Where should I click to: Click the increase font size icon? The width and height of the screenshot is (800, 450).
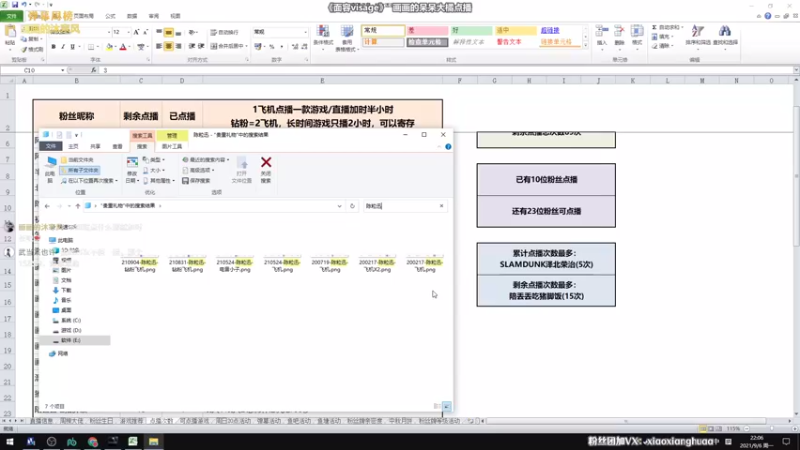[136, 32]
